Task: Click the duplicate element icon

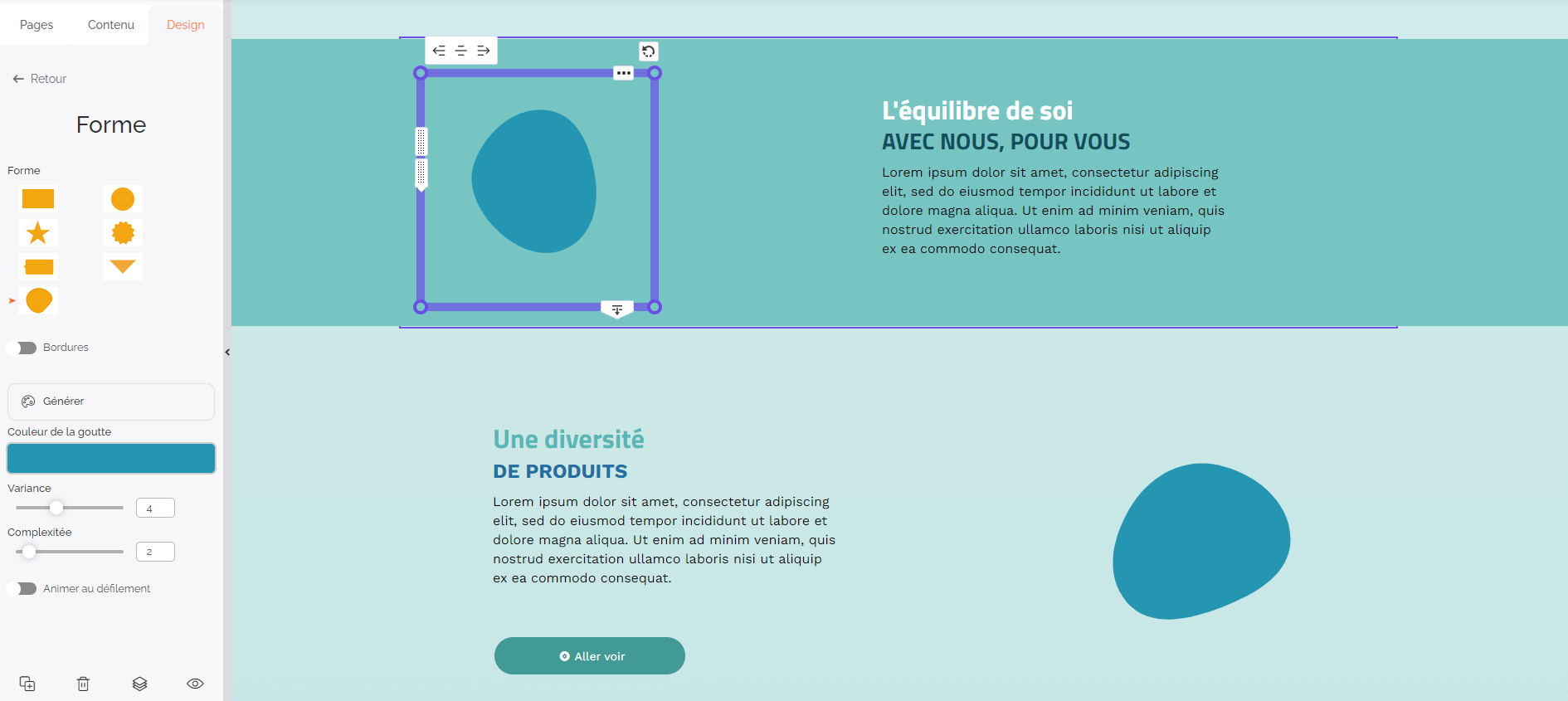Action: tap(27, 684)
